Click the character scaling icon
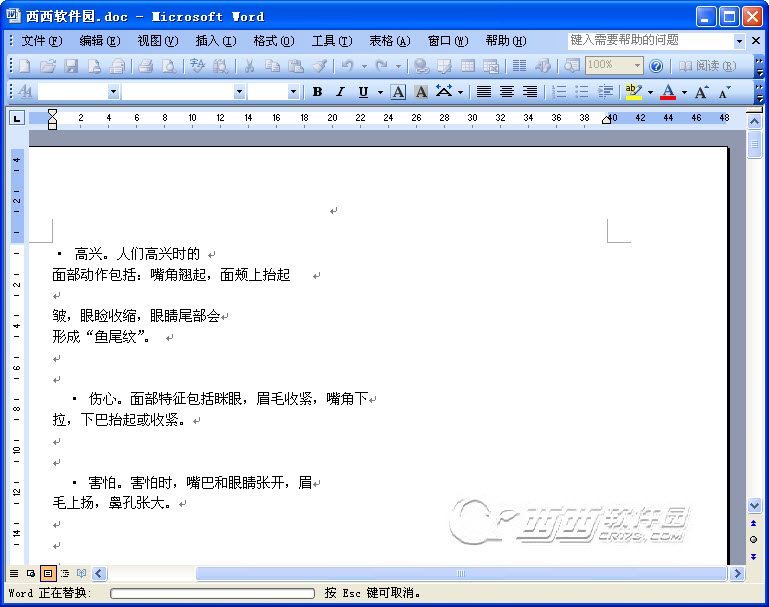Screen dimensions: 769x607 click(444, 91)
